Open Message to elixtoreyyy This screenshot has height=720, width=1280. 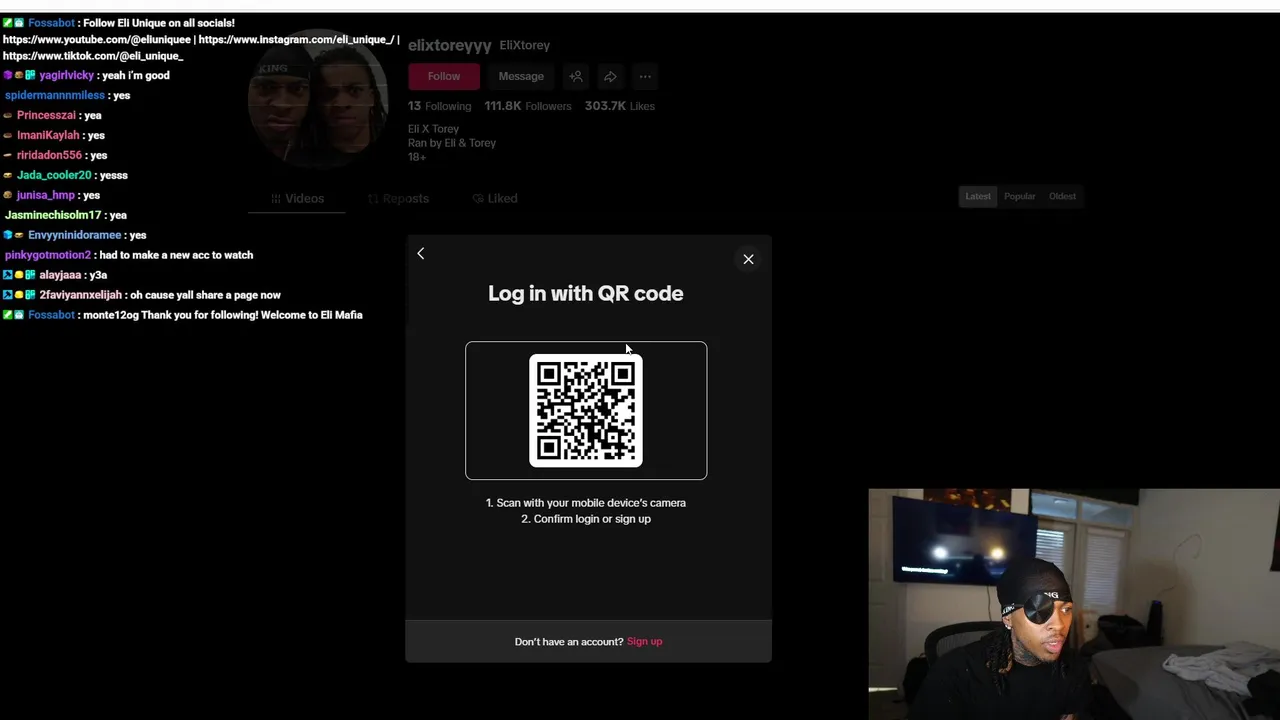(x=521, y=76)
